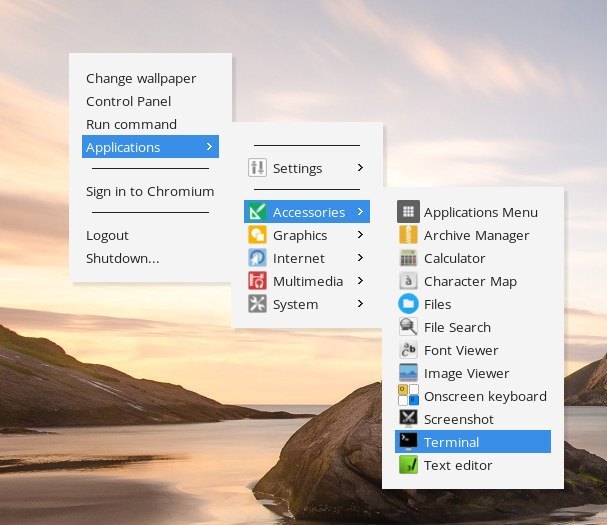607x525 pixels.
Task: Click the Terminal monitor icon
Action: point(408,442)
